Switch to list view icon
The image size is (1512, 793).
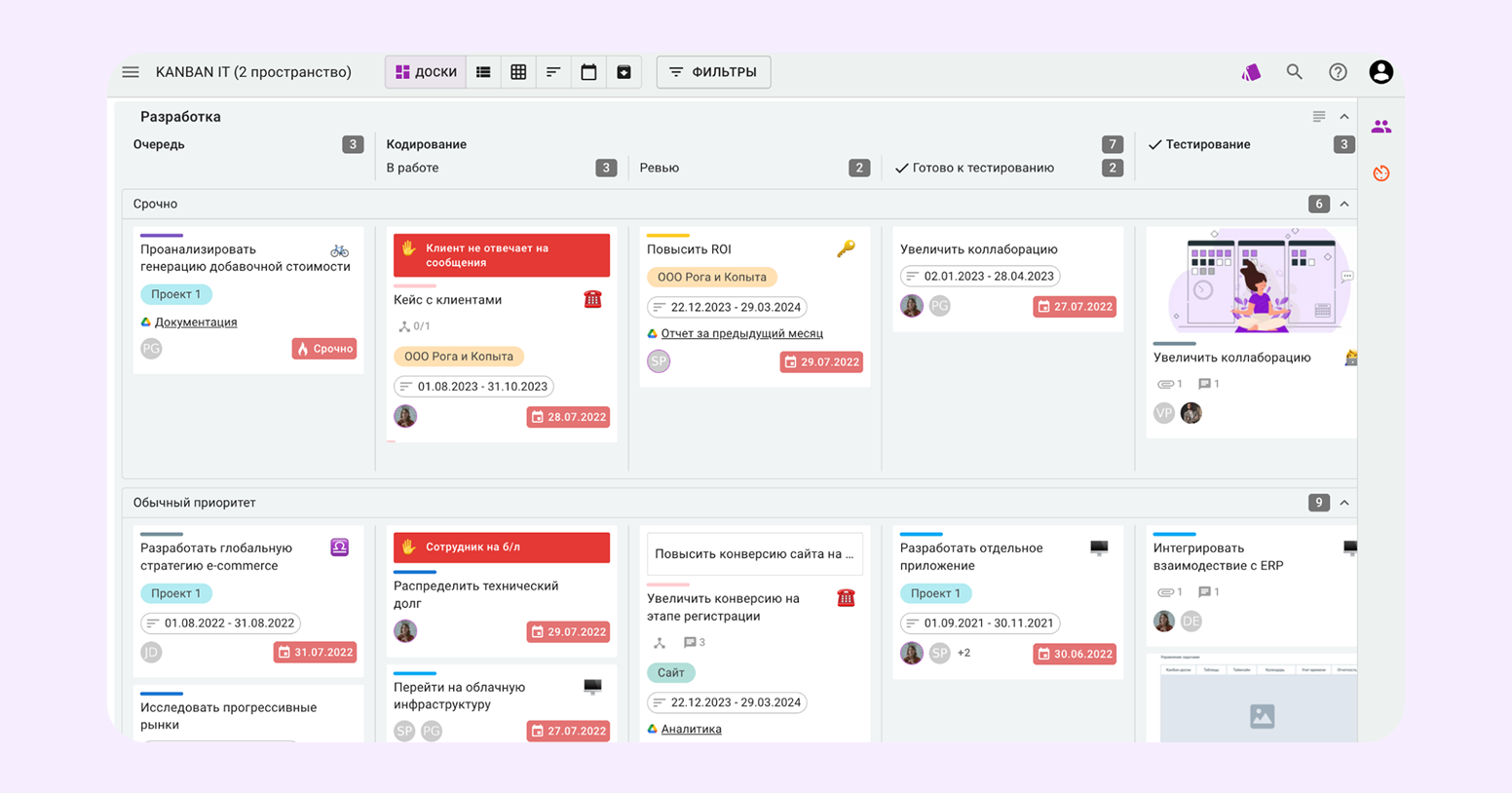tap(483, 72)
